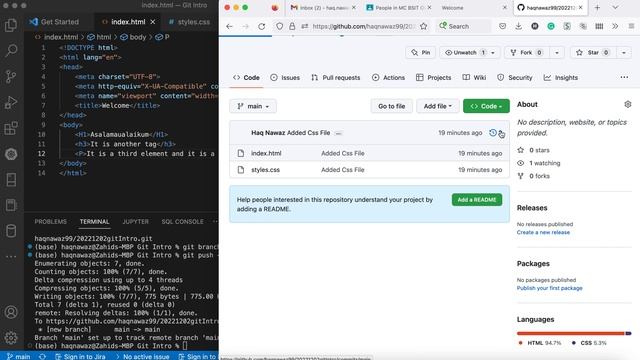The image size is (640, 360).
Task: Open the database icon in activity bar
Action: tap(11, 231)
